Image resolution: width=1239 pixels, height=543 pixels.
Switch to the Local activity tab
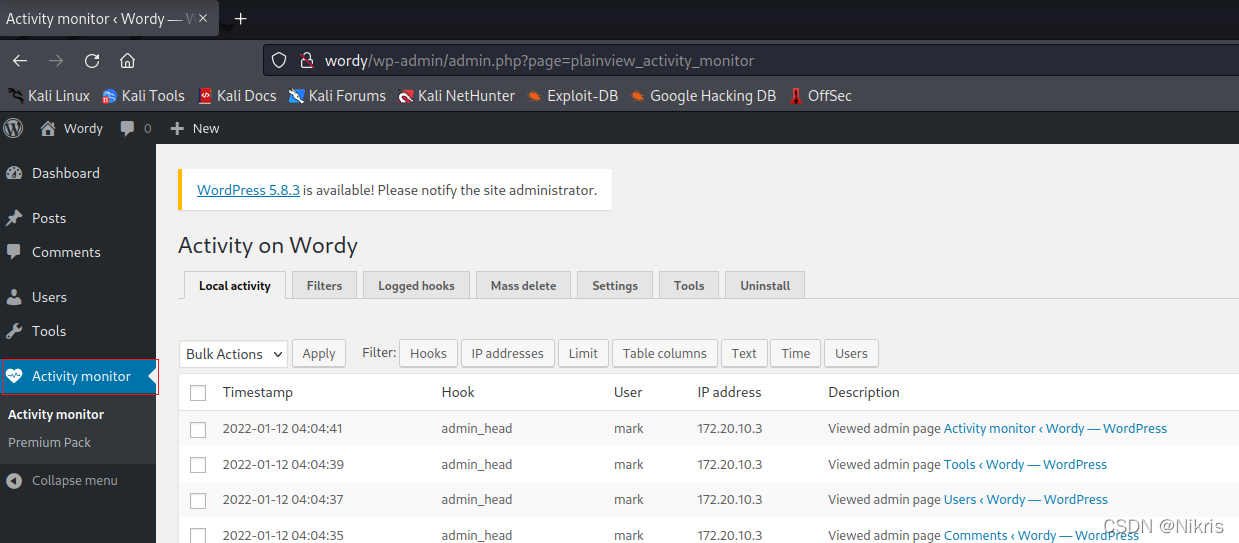pyautogui.click(x=235, y=285)
